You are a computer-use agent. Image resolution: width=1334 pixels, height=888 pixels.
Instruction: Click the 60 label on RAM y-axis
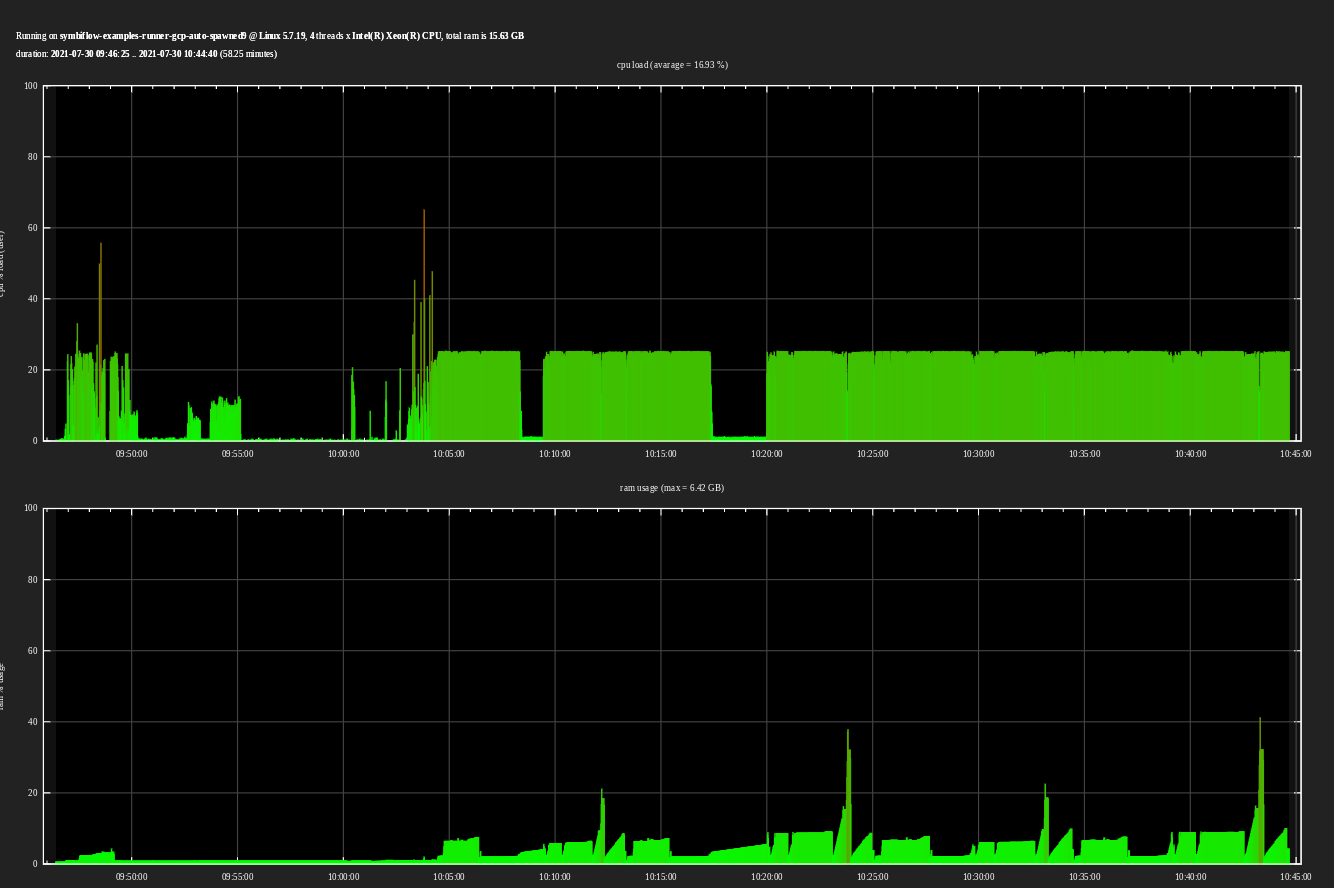tap(32, 651)
